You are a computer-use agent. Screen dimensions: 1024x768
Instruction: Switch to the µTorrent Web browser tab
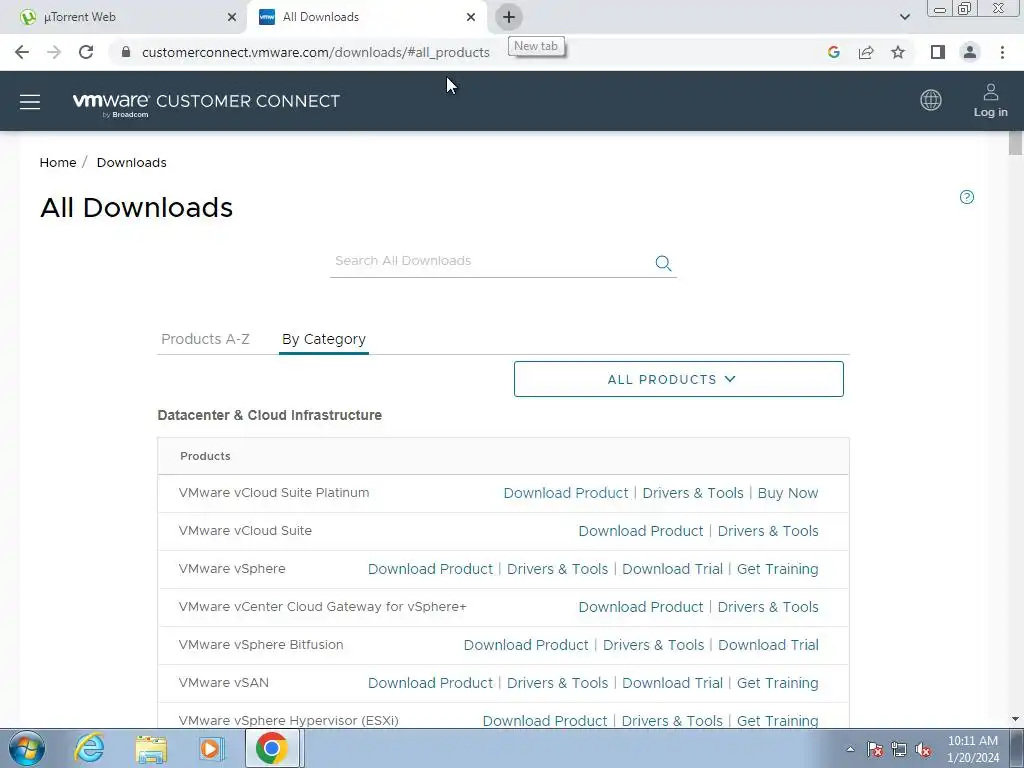[124, 17]
